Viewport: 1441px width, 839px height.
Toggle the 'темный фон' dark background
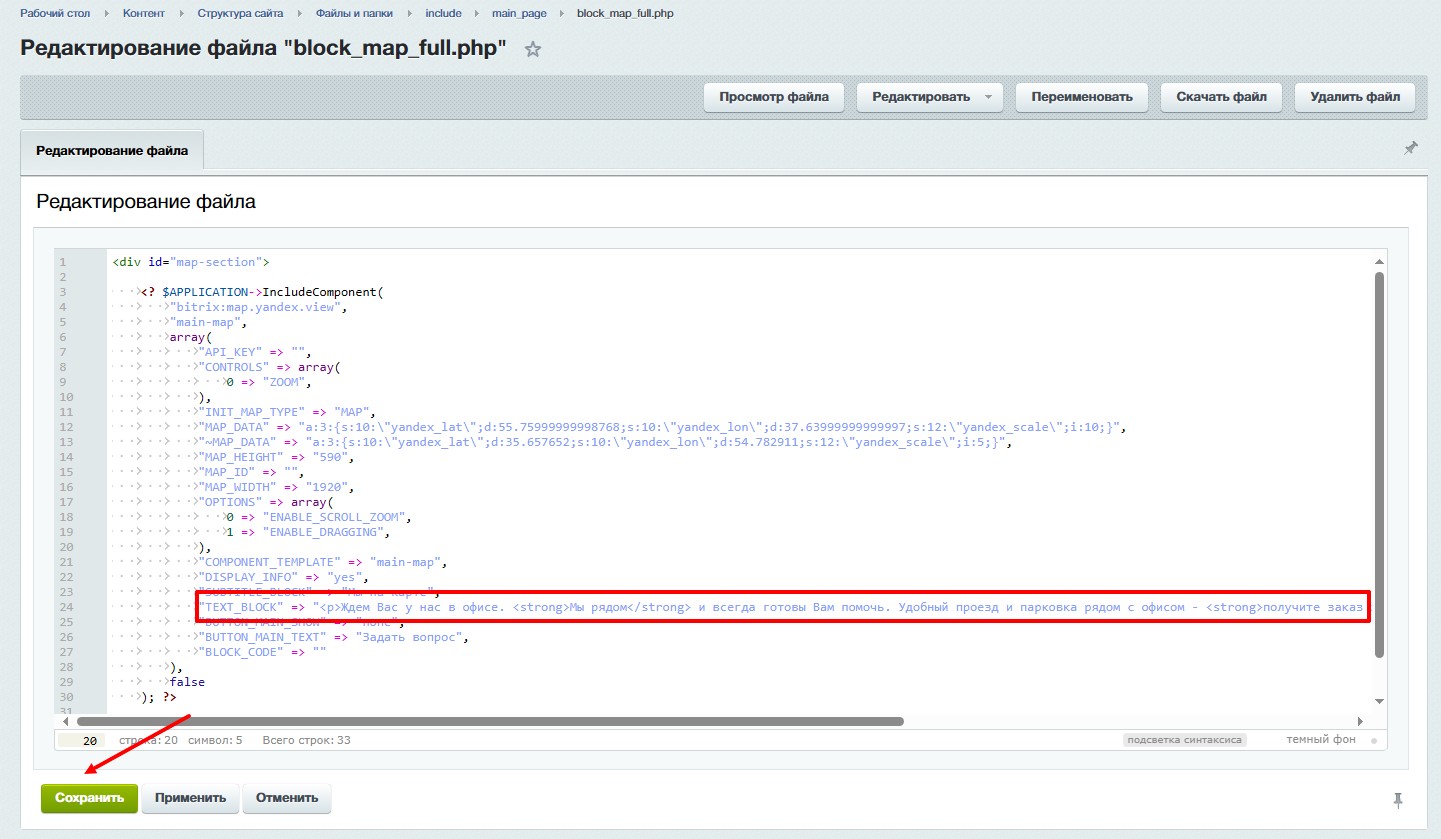tap(1320, 740)
